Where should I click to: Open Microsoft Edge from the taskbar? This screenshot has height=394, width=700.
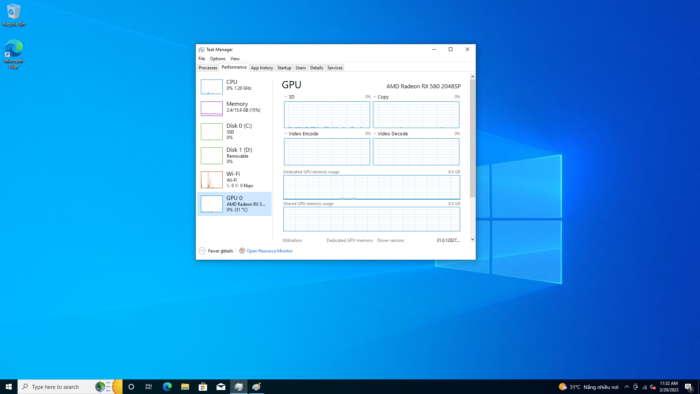coord(167,387)
